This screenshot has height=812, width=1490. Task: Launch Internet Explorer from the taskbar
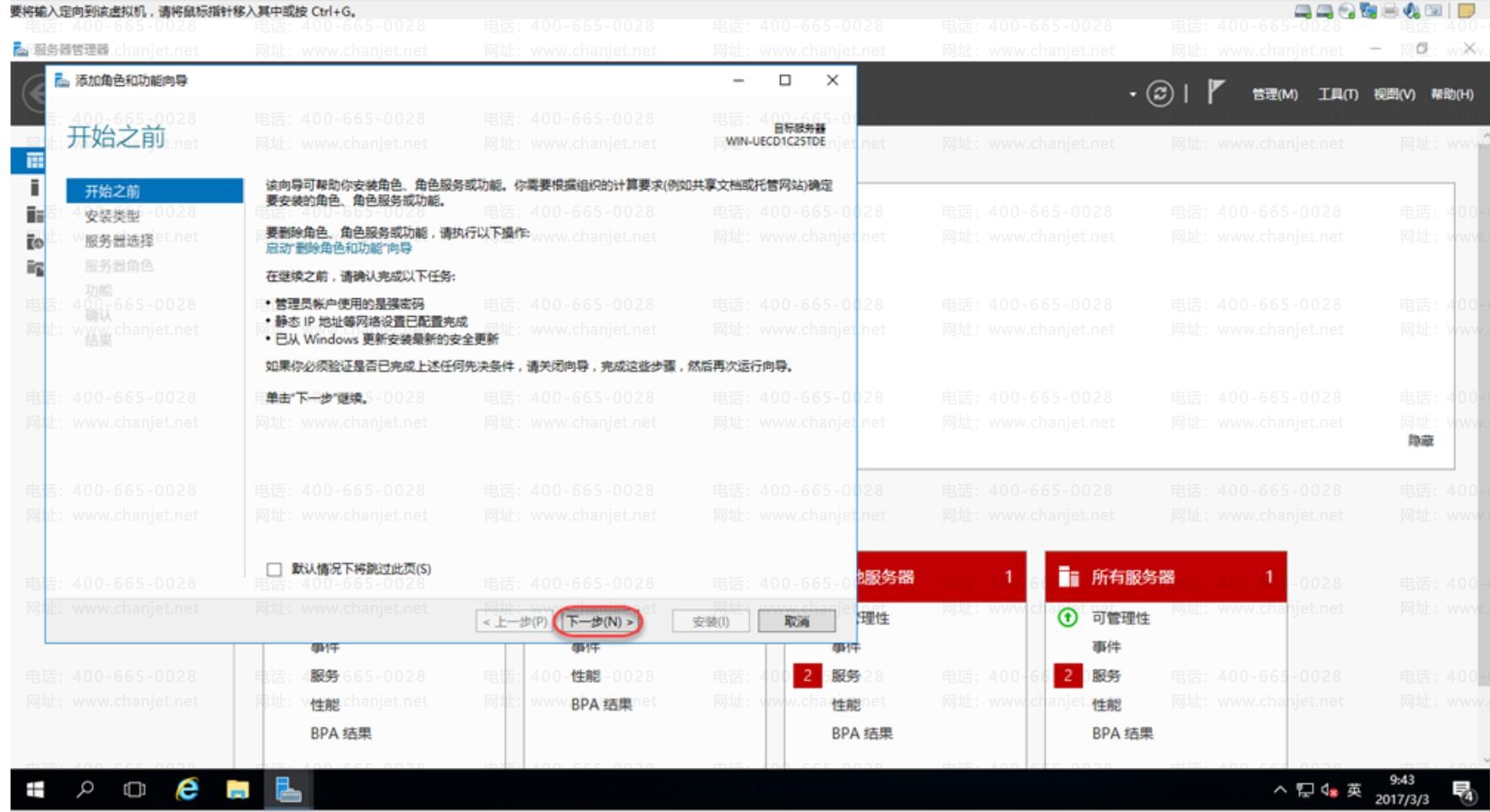[x=187, y=790]
